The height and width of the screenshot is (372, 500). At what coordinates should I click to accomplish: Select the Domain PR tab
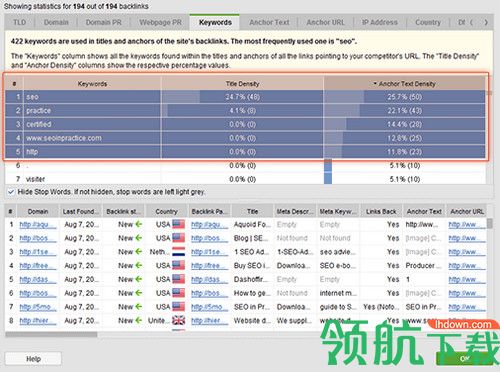click(104, 22)
